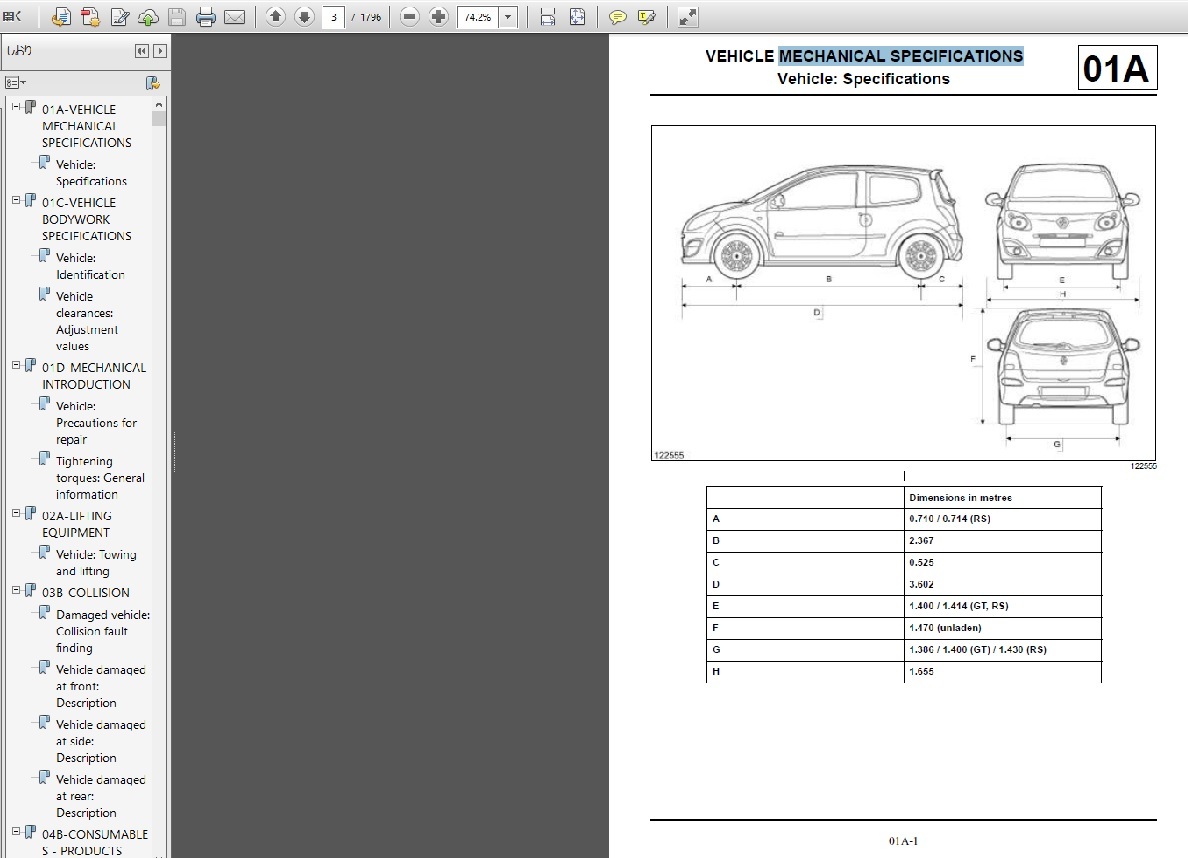
Task: Open bookmark Vehicle clearances: Adjustment values
Action: click(86, 321)
